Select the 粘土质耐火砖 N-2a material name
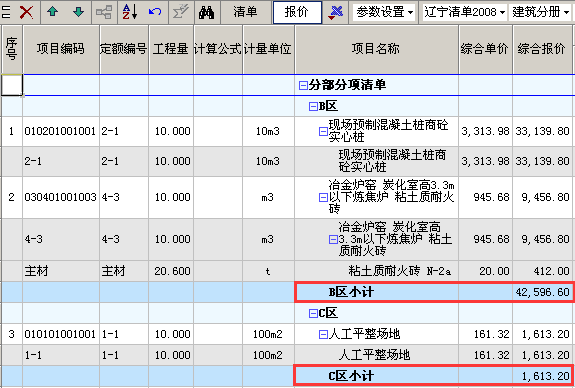The width and height of the screenshot is (575, 388). point(400,271)
